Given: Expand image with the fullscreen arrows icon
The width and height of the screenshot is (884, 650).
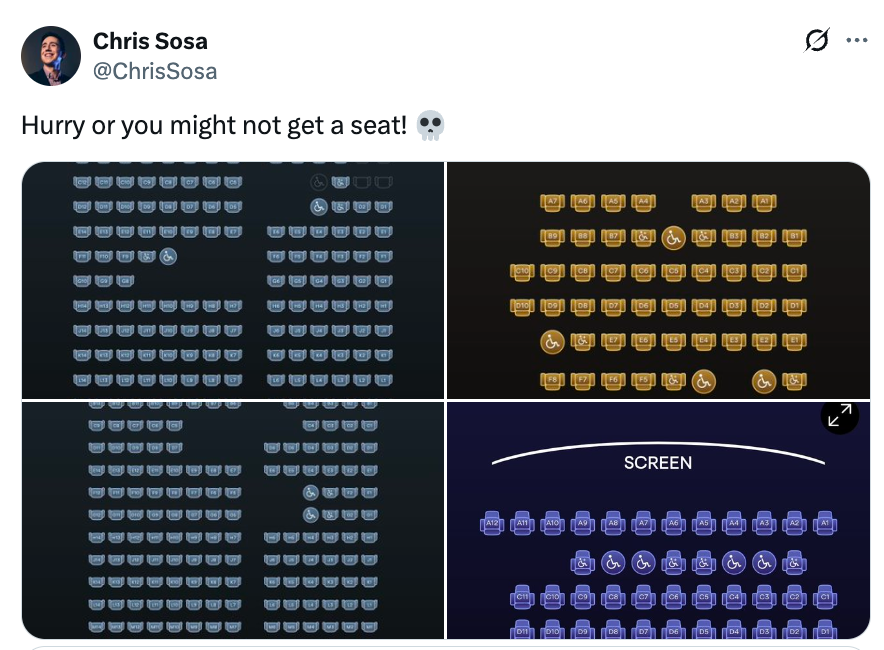Looking at the screenshot, I should pyautogui.click(x=839, y=415).
